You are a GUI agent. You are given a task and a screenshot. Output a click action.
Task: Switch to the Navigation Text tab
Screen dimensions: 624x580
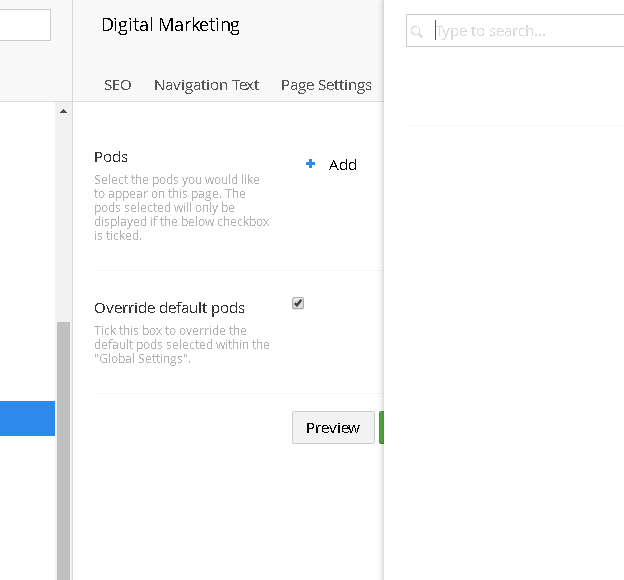pyautogui.click(x=207, y=85)
